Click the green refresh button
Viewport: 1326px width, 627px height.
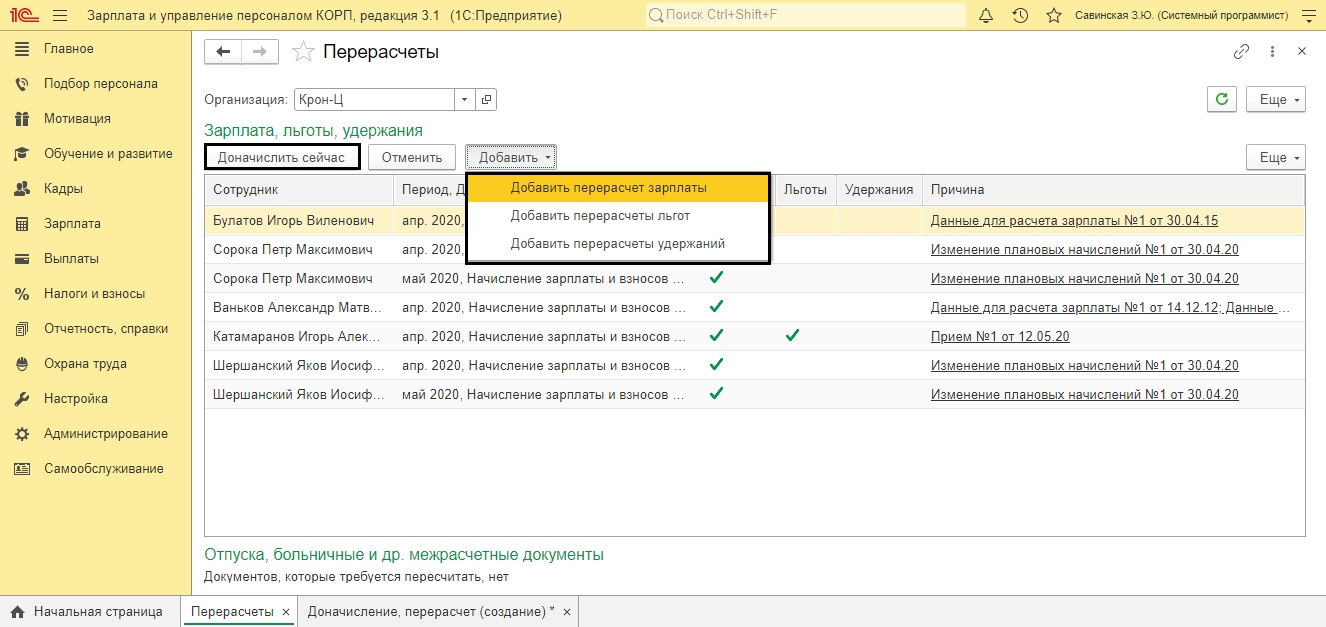click(x=1222, y=100)
